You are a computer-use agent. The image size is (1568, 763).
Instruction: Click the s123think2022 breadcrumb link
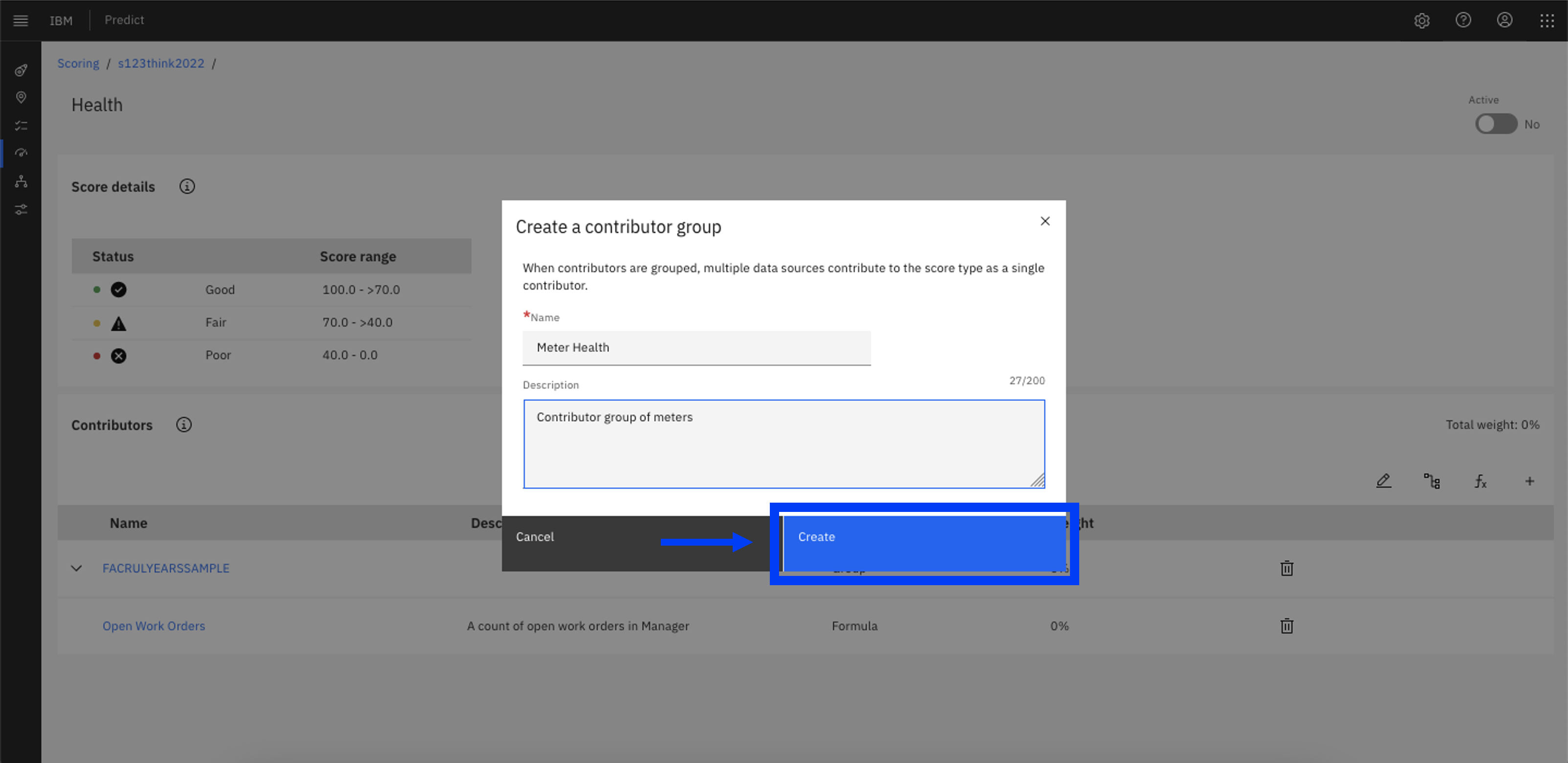pos(160,63)
